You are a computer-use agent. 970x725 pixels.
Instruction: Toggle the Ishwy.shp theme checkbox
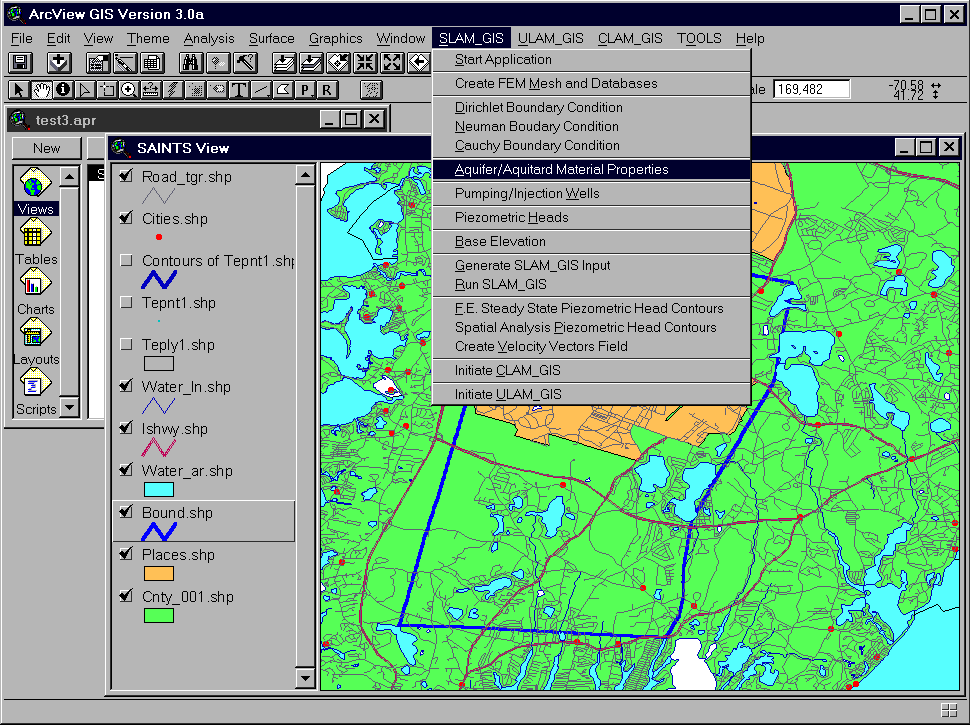coord(126,429)
